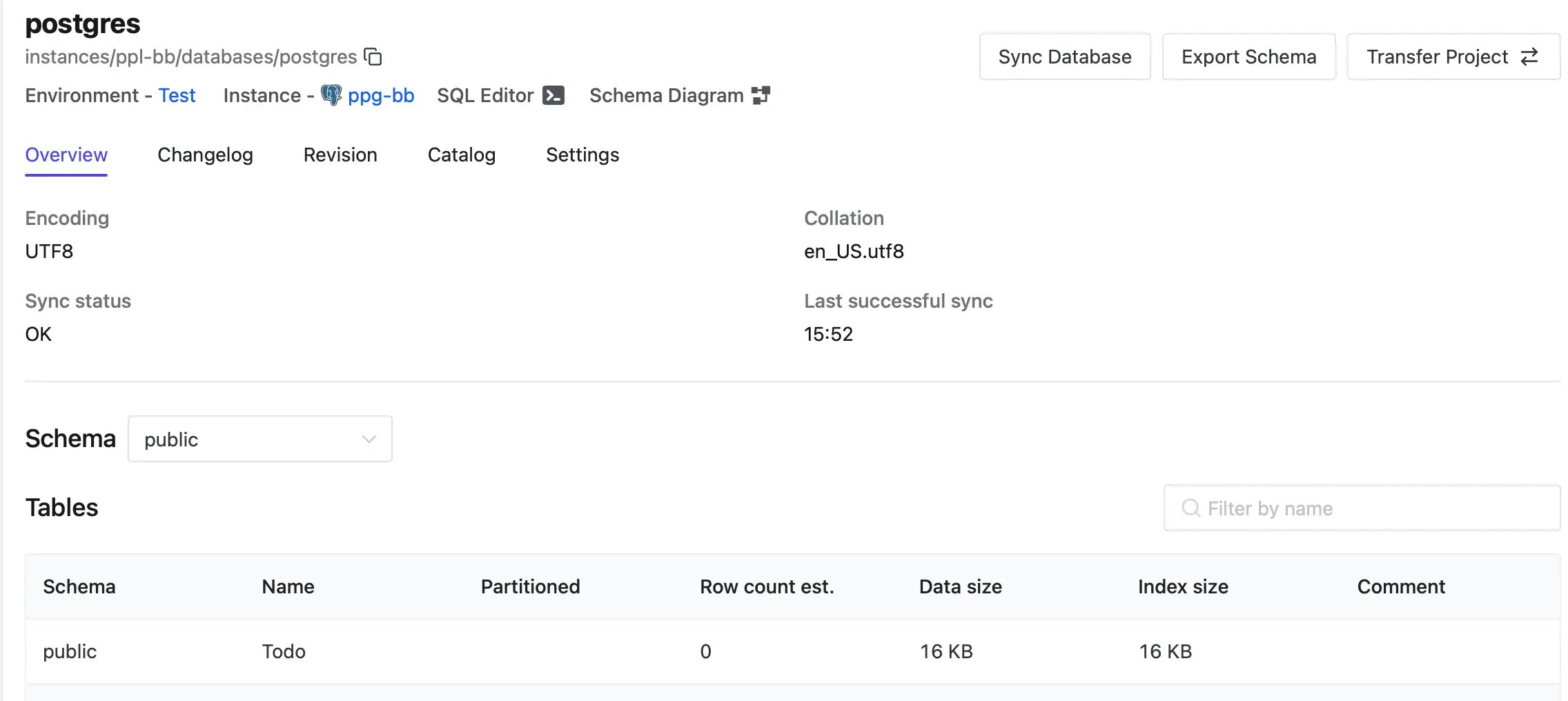The image size is (1568, 701).
Task: Click the transfer arrows icon in Transfer Project
Action: (x=1529, y=57)
